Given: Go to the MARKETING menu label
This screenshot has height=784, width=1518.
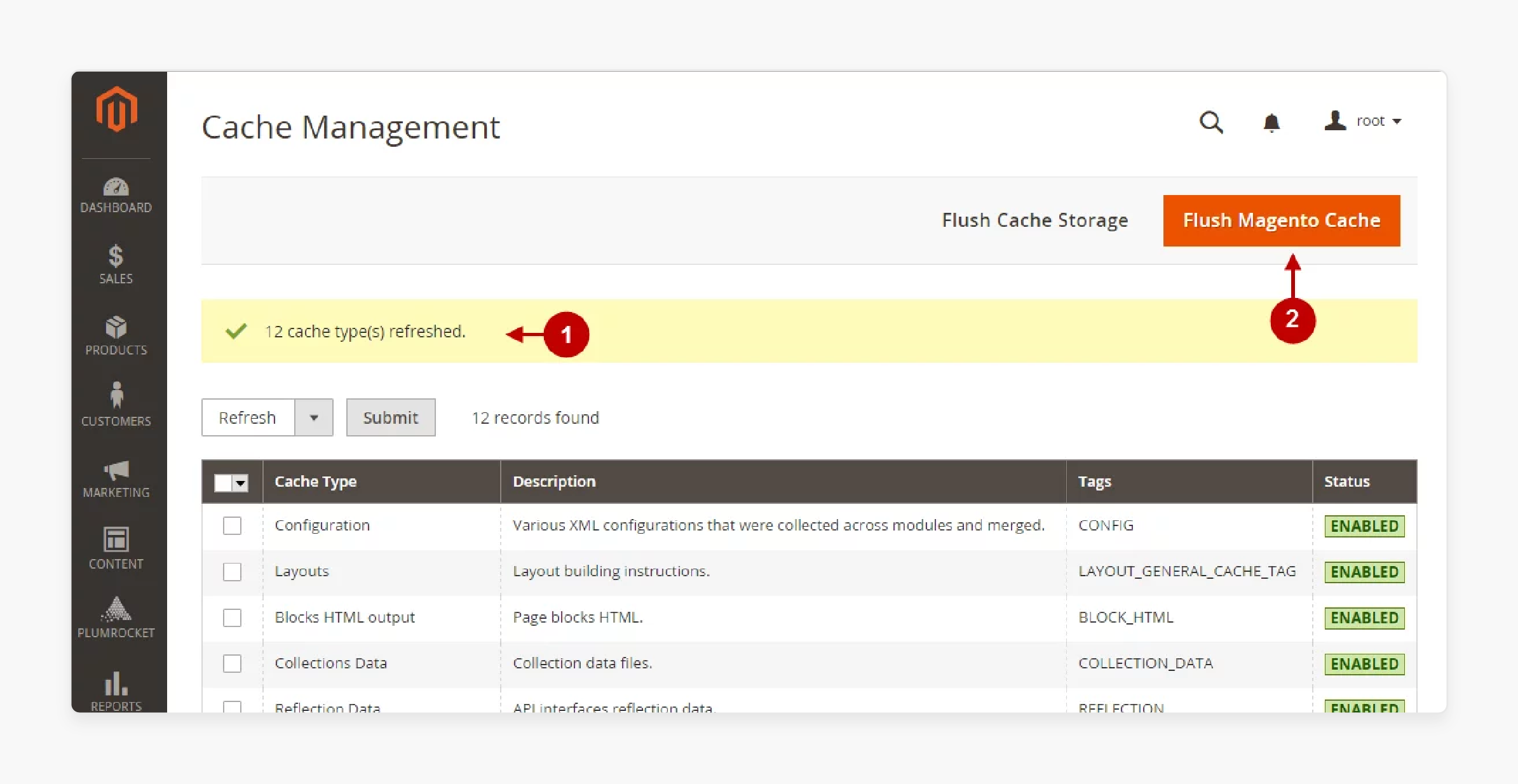Looking at the screenshot, I should click(116, 492).
